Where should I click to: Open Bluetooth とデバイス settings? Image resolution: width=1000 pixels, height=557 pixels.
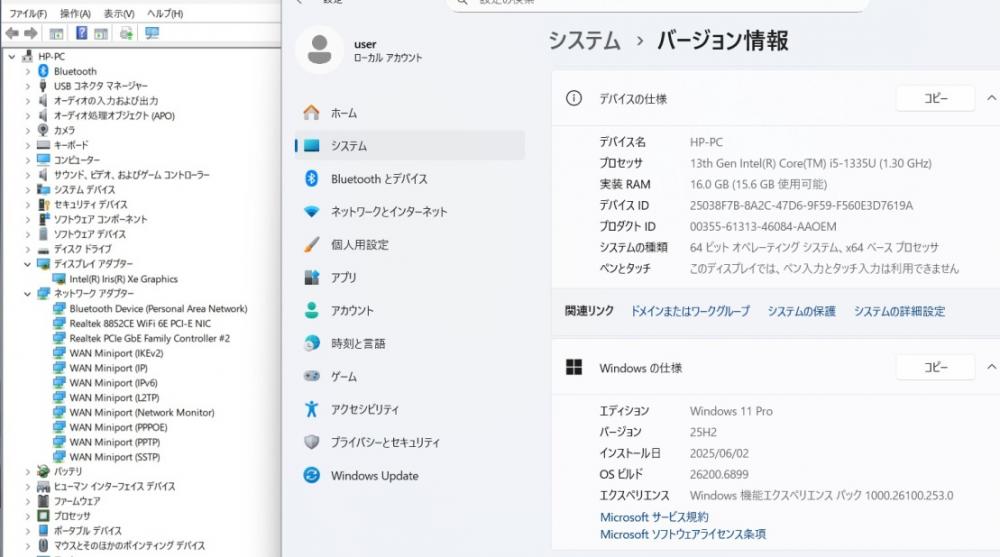coord(409,179)
